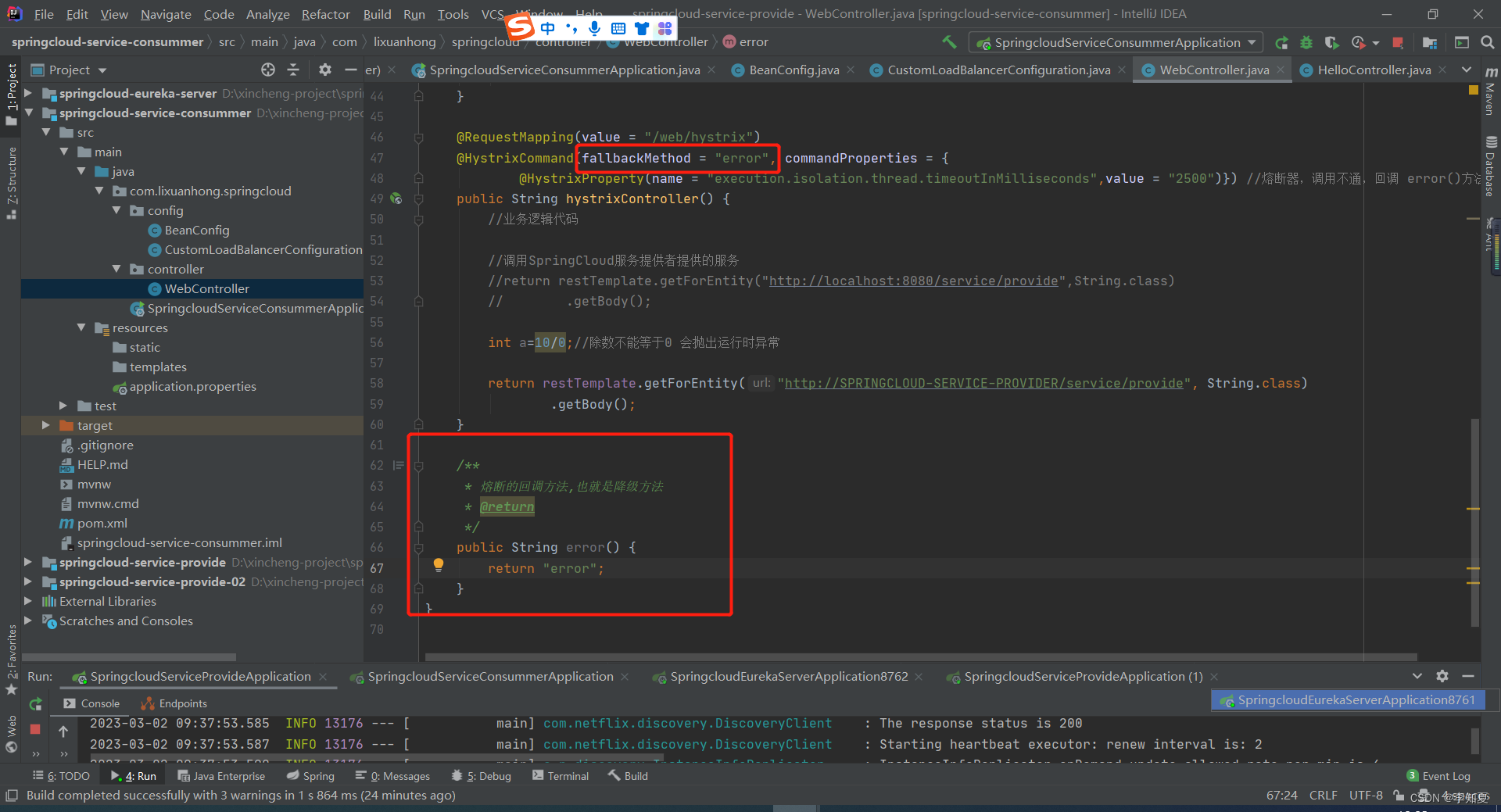The height and width of the screenshot is (812, 1501).
Task: Hide the Project tool window
Action: (350, 70)
